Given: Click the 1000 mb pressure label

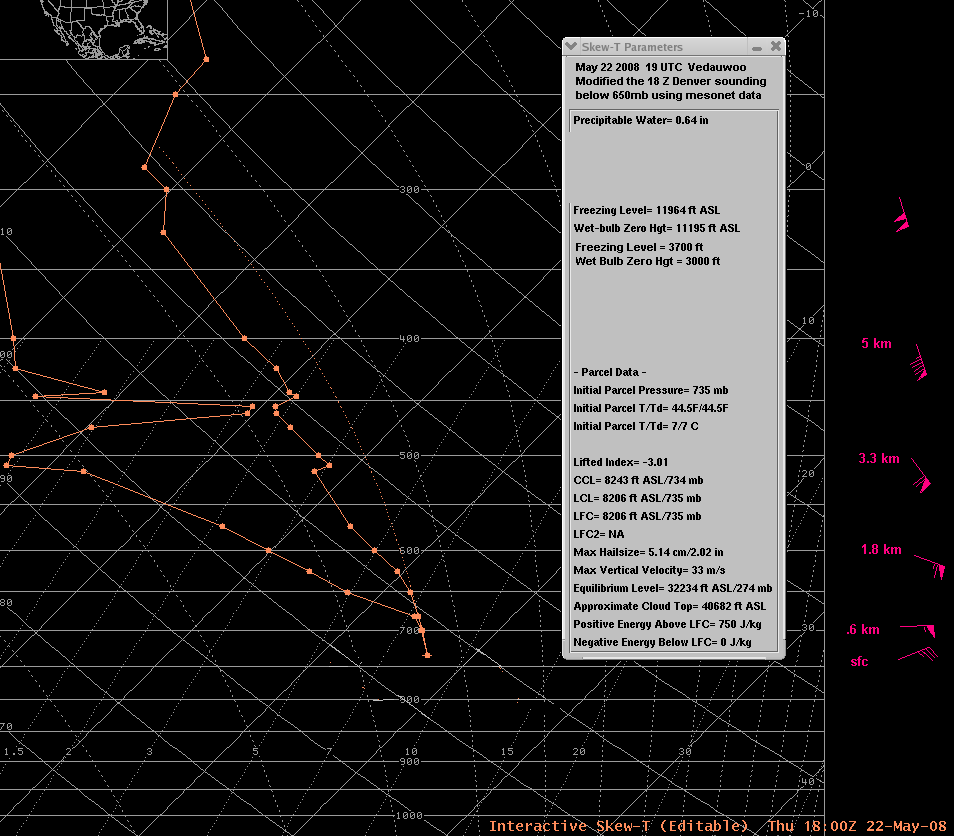Looking at the screenshot, I should [409, 816].
